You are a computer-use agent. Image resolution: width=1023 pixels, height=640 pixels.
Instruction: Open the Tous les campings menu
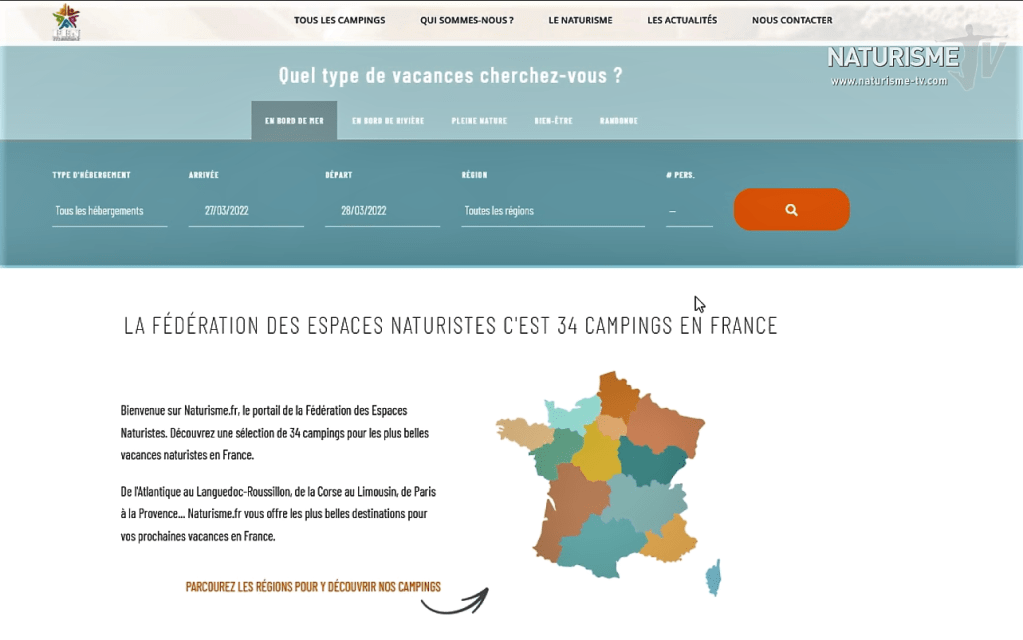pyautogui.click(x=339, y=20)
